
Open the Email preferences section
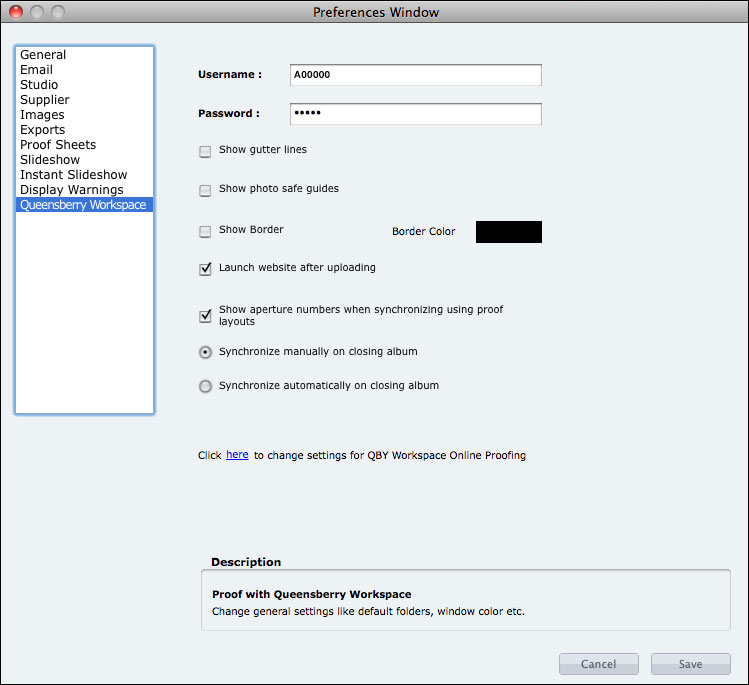[x=84, y=70]
